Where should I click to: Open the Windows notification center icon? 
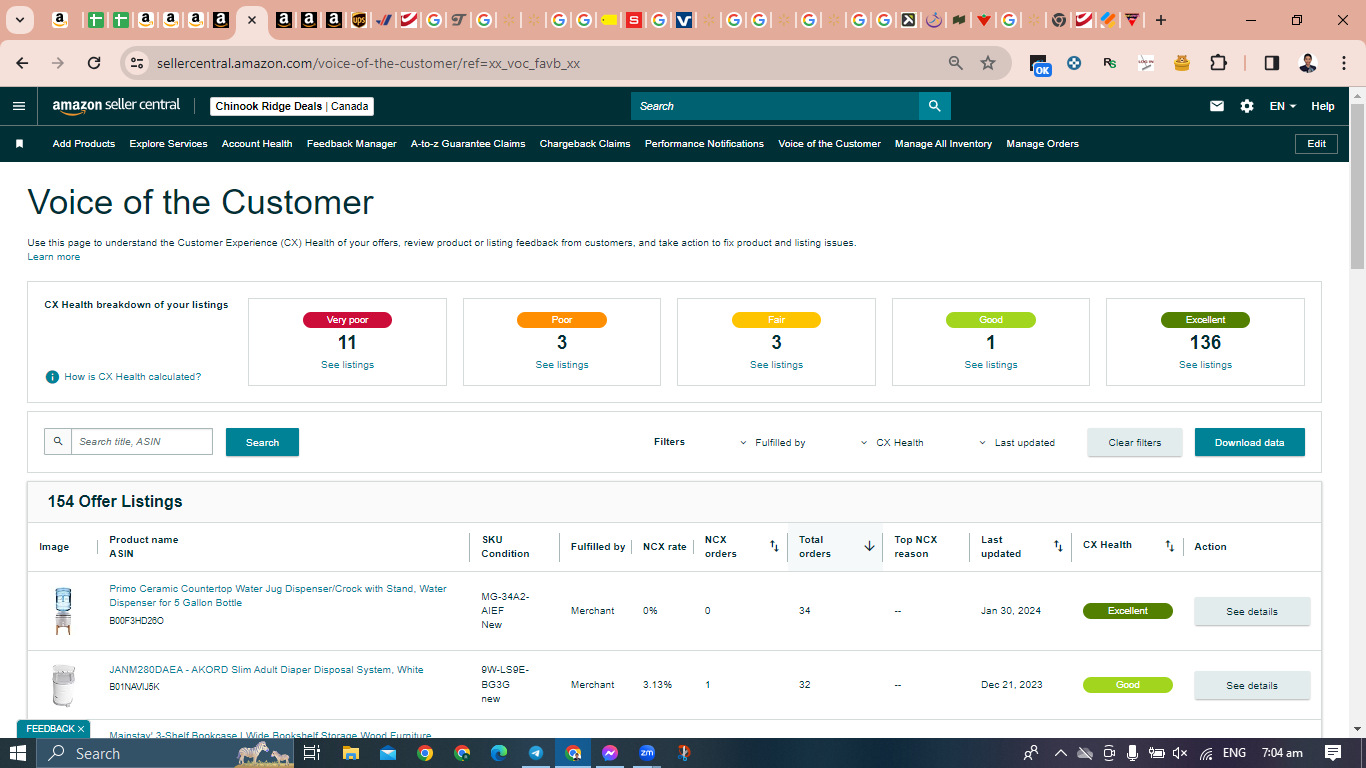1333,753
